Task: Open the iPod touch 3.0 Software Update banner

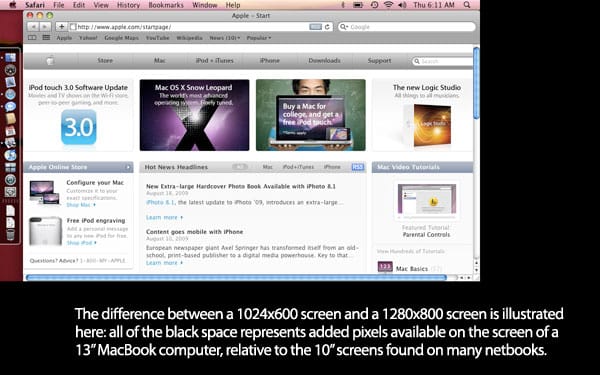Action: pyautogui.click(x=78, y=115)
